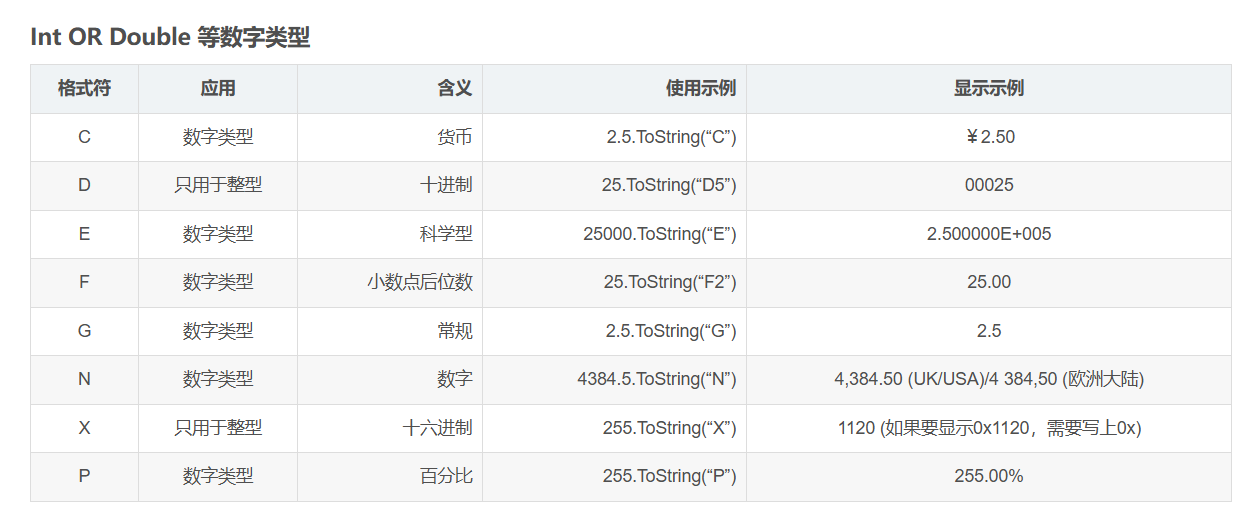The image size is (1249, 530).
Task: Click the display text starting '1120 (如果要显示0x1120'
Action: pos(989,428)
